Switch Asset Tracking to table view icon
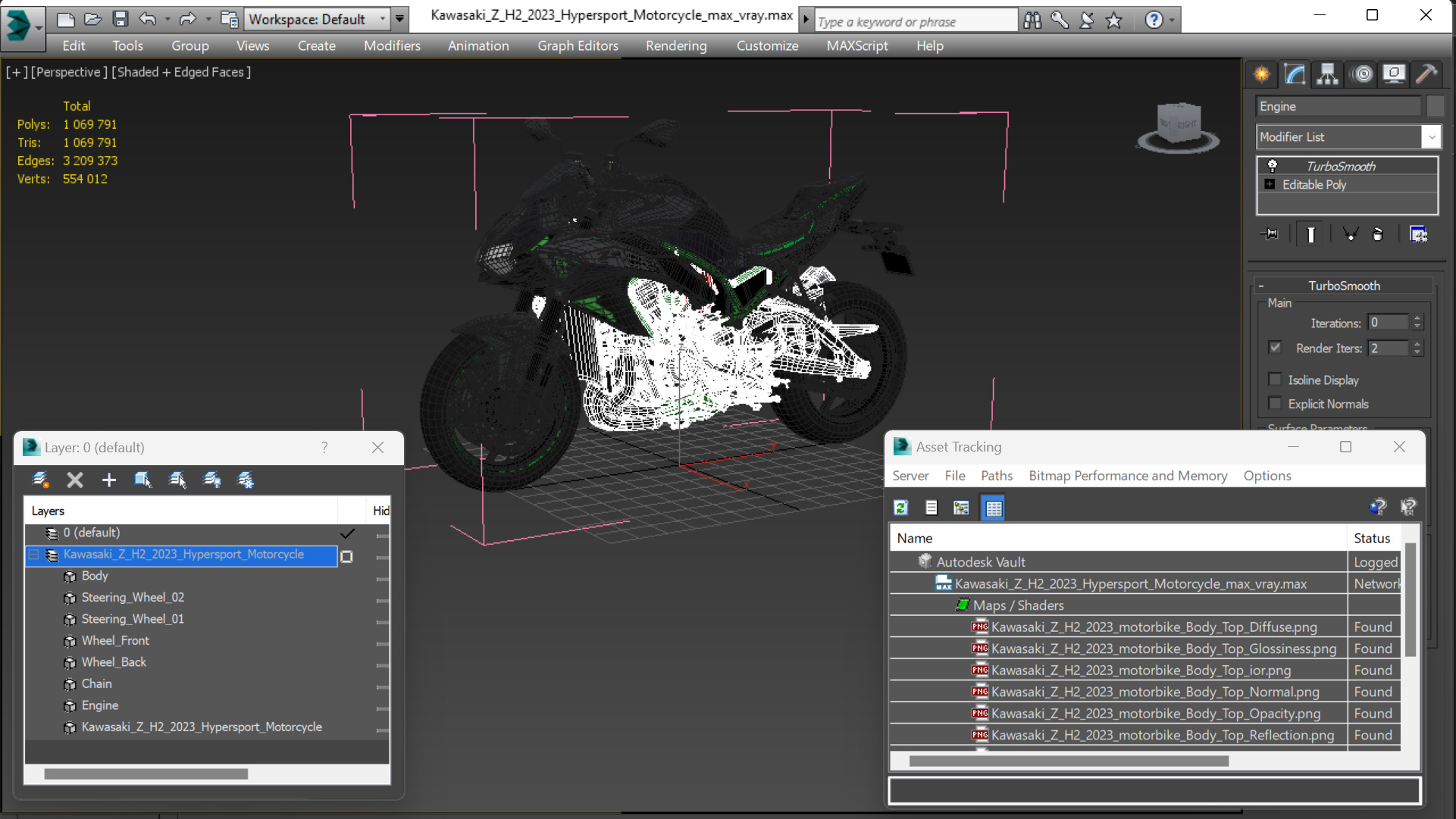 tap(993, 508)
